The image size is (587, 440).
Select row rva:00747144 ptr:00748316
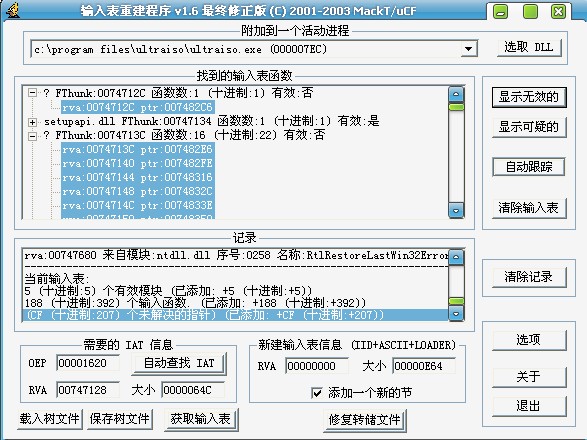[x=138, y=177]
